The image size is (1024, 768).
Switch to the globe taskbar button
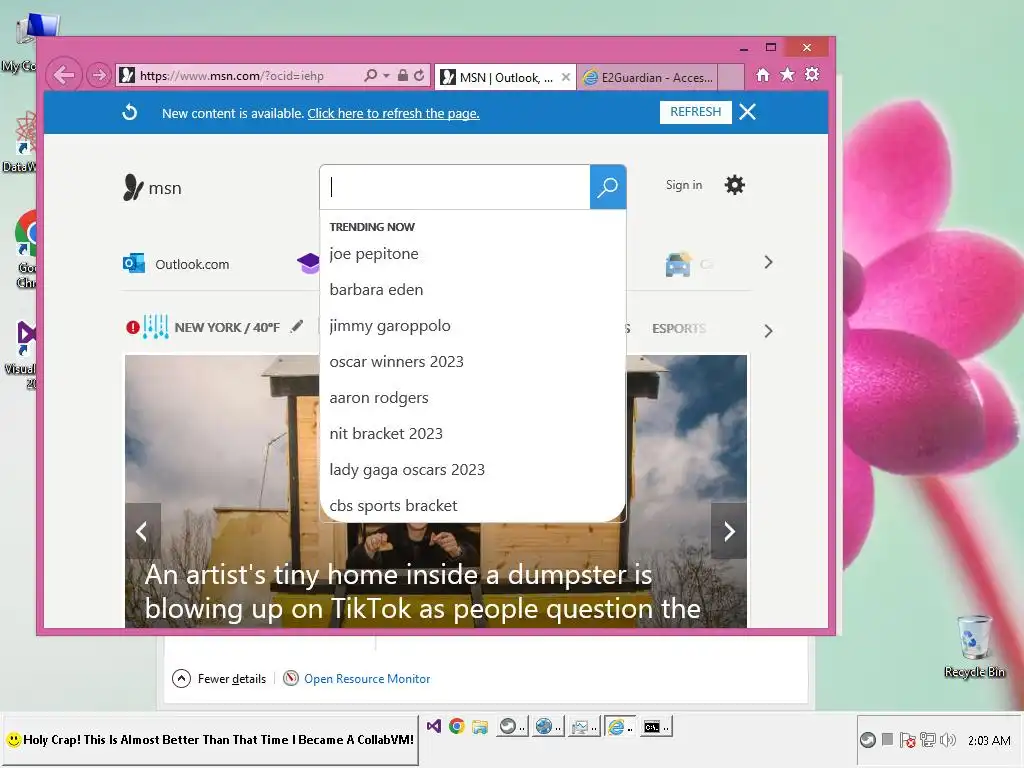pos(547,726)
